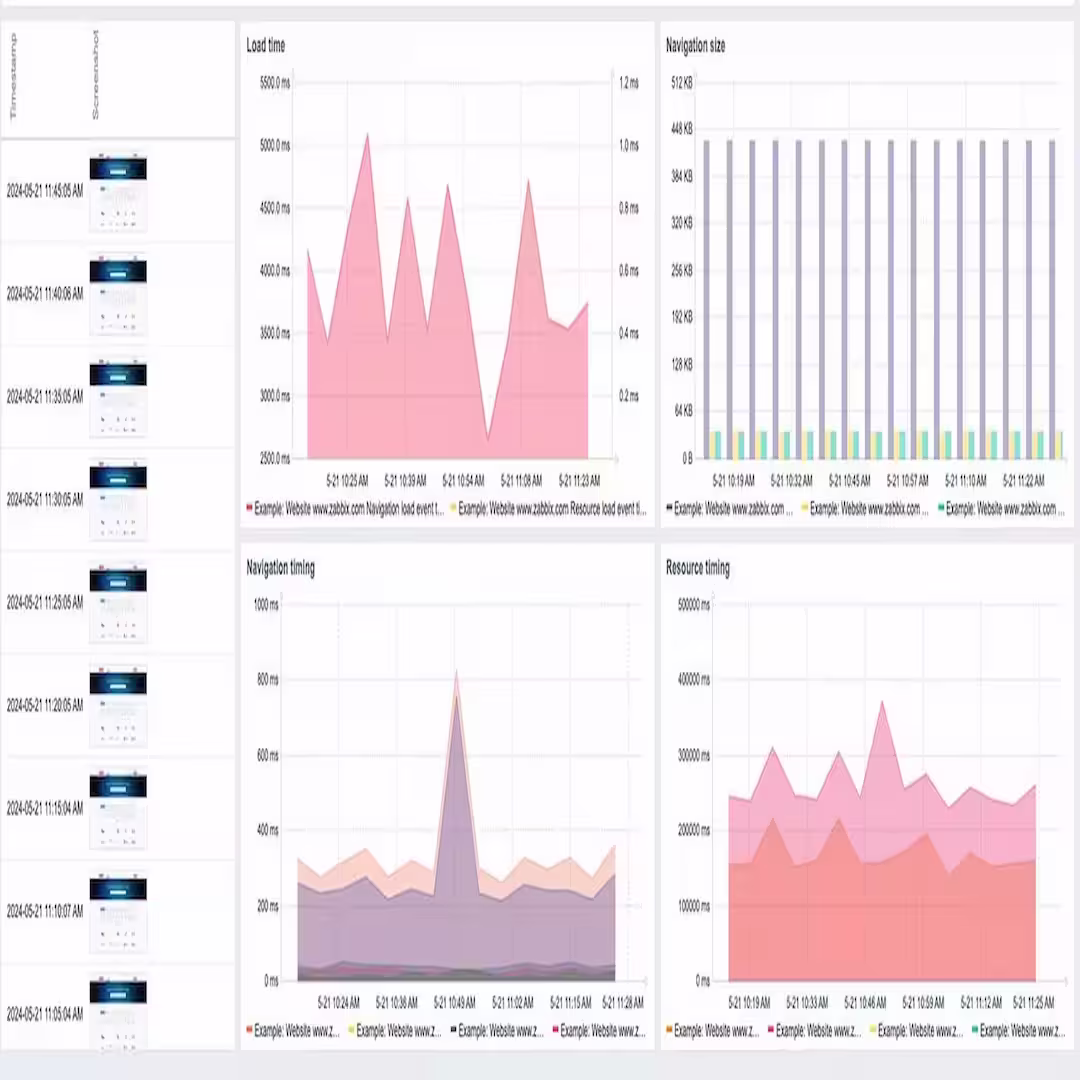Select the Load time panel header
The image size is (1080, 1080).
(x=265, y=45)
